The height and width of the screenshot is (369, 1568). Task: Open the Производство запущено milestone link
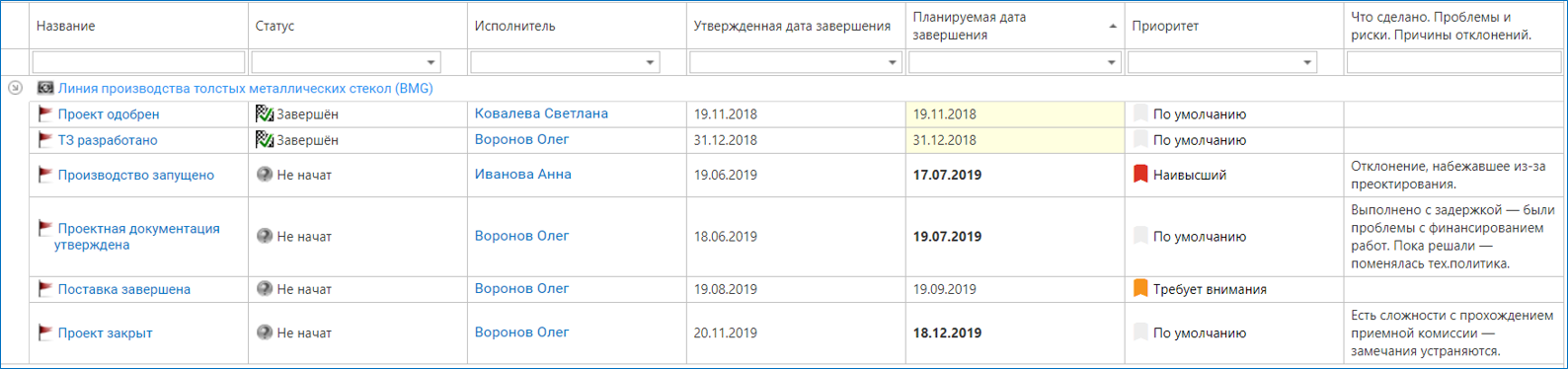point(136,175)
